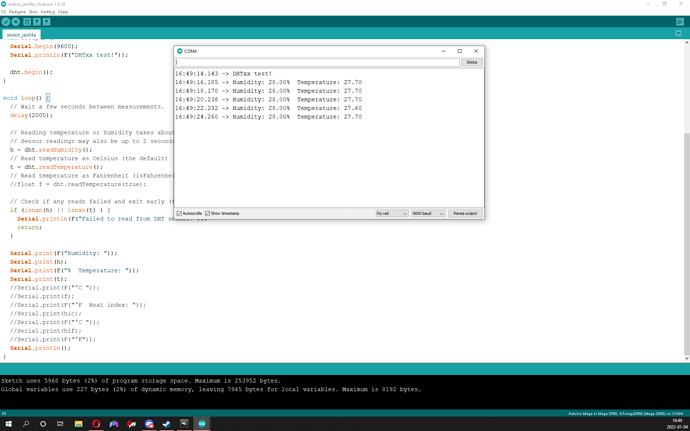
Task: Open the Opera browser taskbar icon
Action: click(x=96, y=424)
